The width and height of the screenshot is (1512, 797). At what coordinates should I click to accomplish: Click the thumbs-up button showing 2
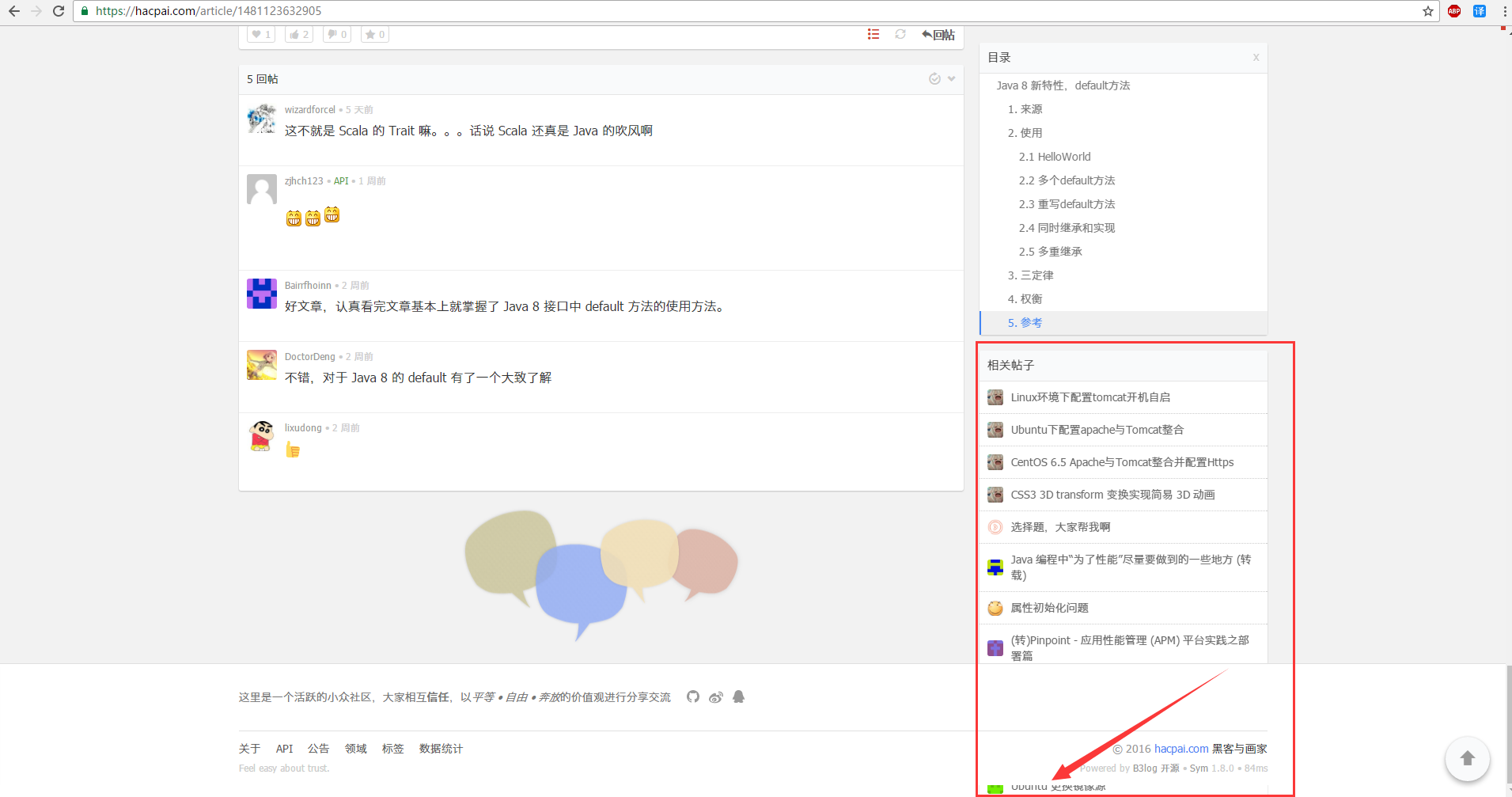click(299, 35)
